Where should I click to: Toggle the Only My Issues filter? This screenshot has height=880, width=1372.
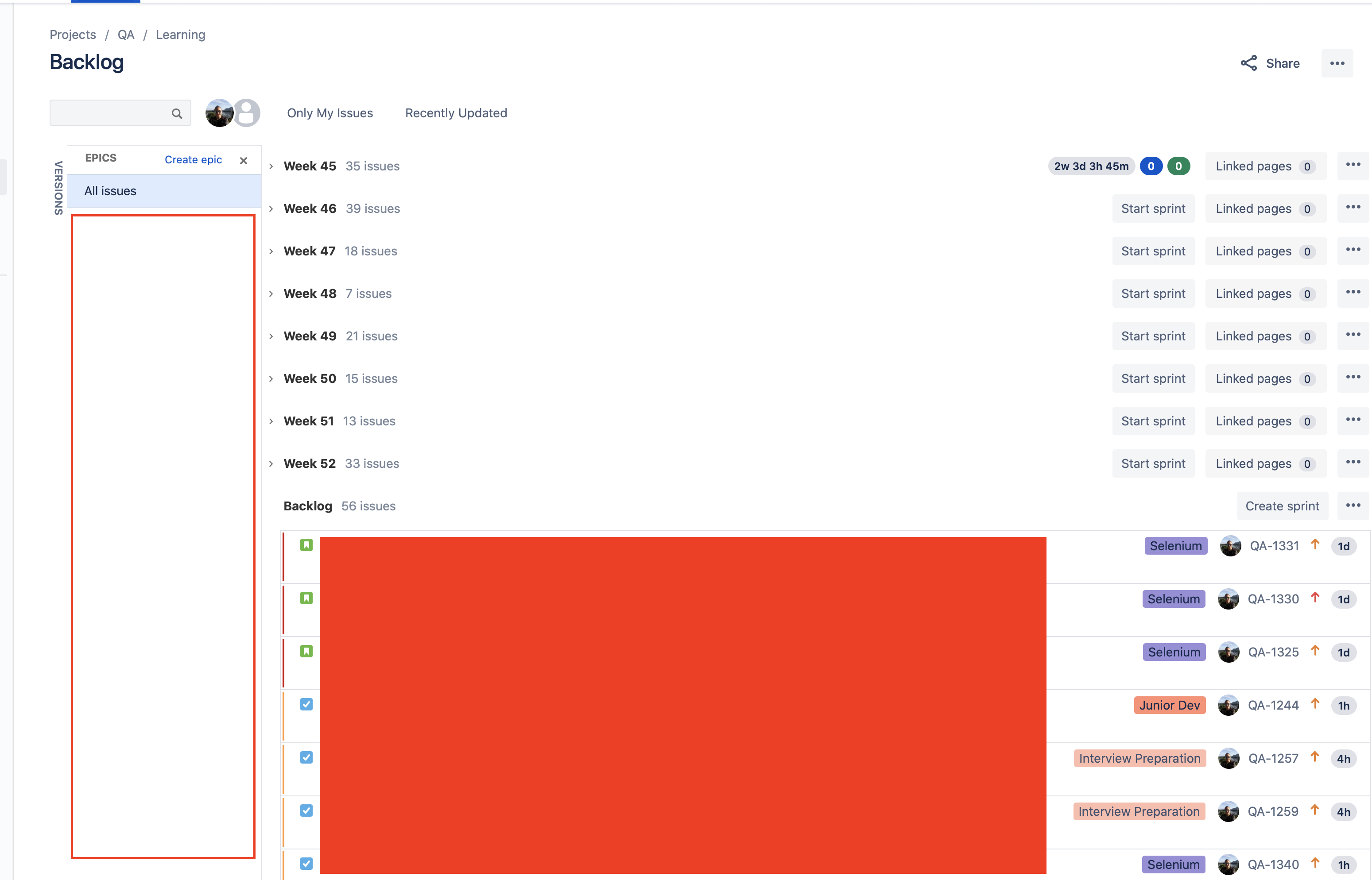click(x=330, y=113)
